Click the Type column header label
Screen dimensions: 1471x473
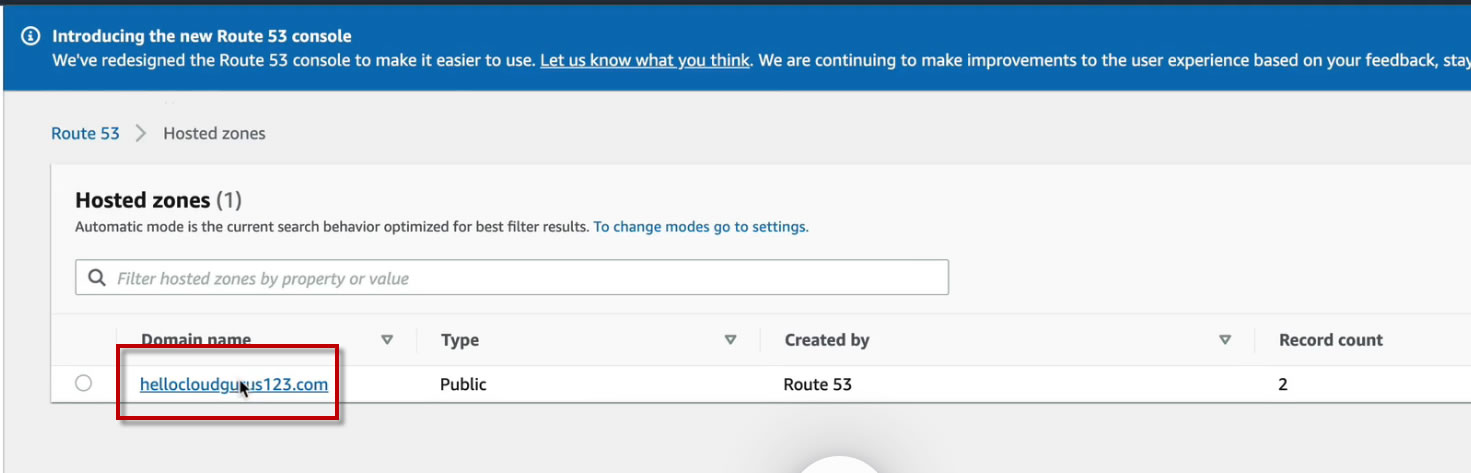click(460, 340)
